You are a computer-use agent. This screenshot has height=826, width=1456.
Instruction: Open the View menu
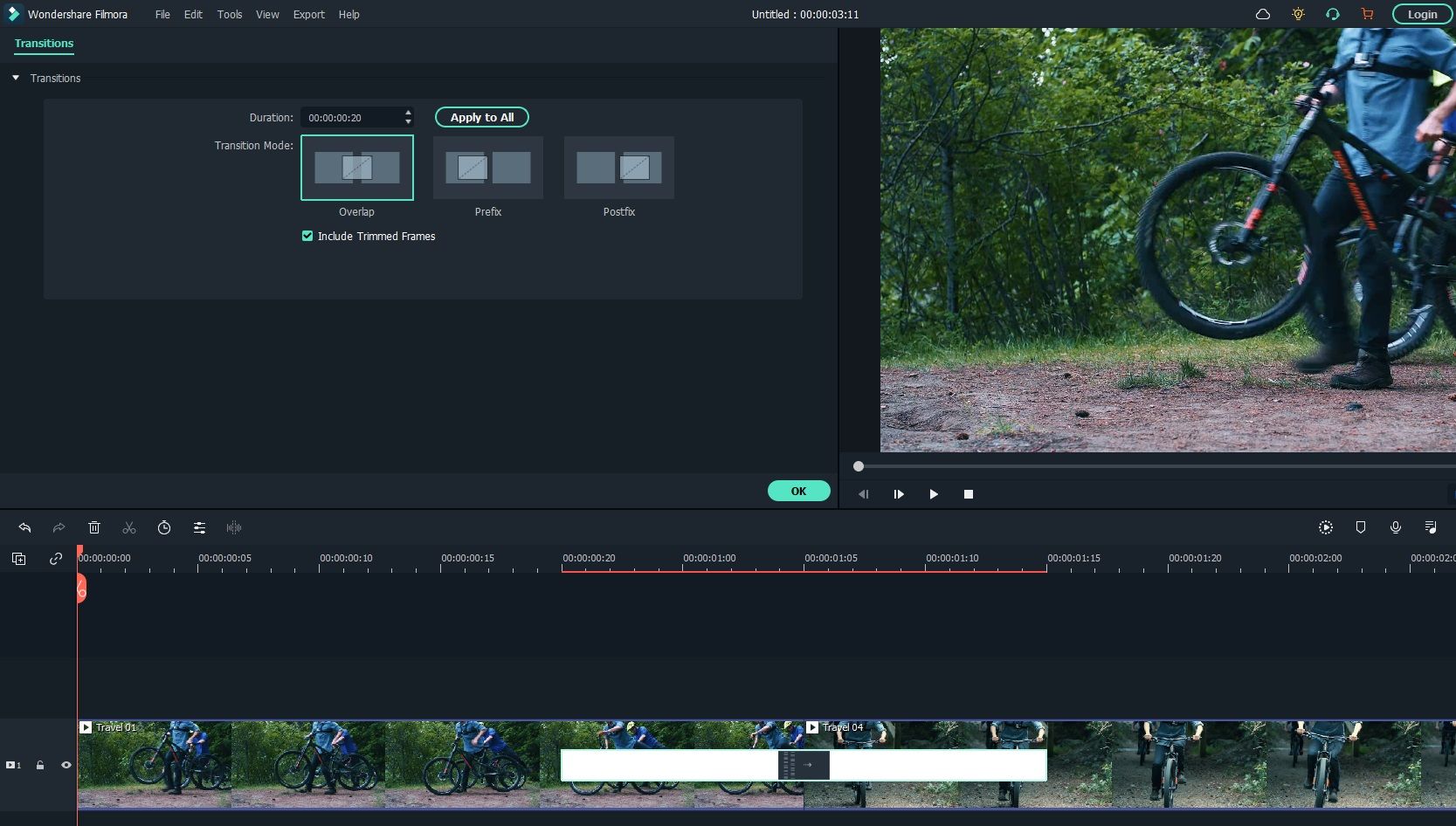click(x=267, y=14)
